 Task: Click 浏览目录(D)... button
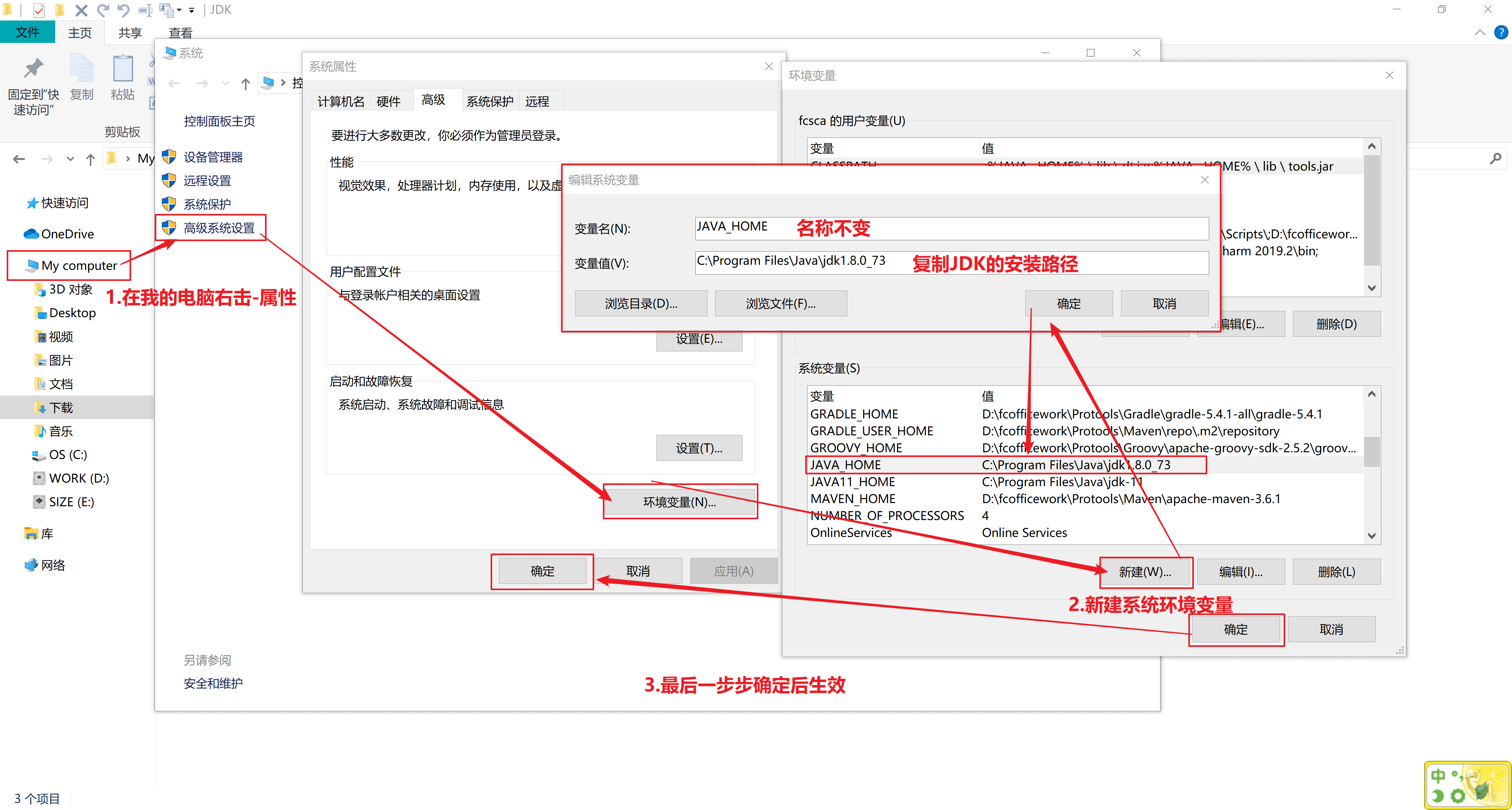click(641, 304)
